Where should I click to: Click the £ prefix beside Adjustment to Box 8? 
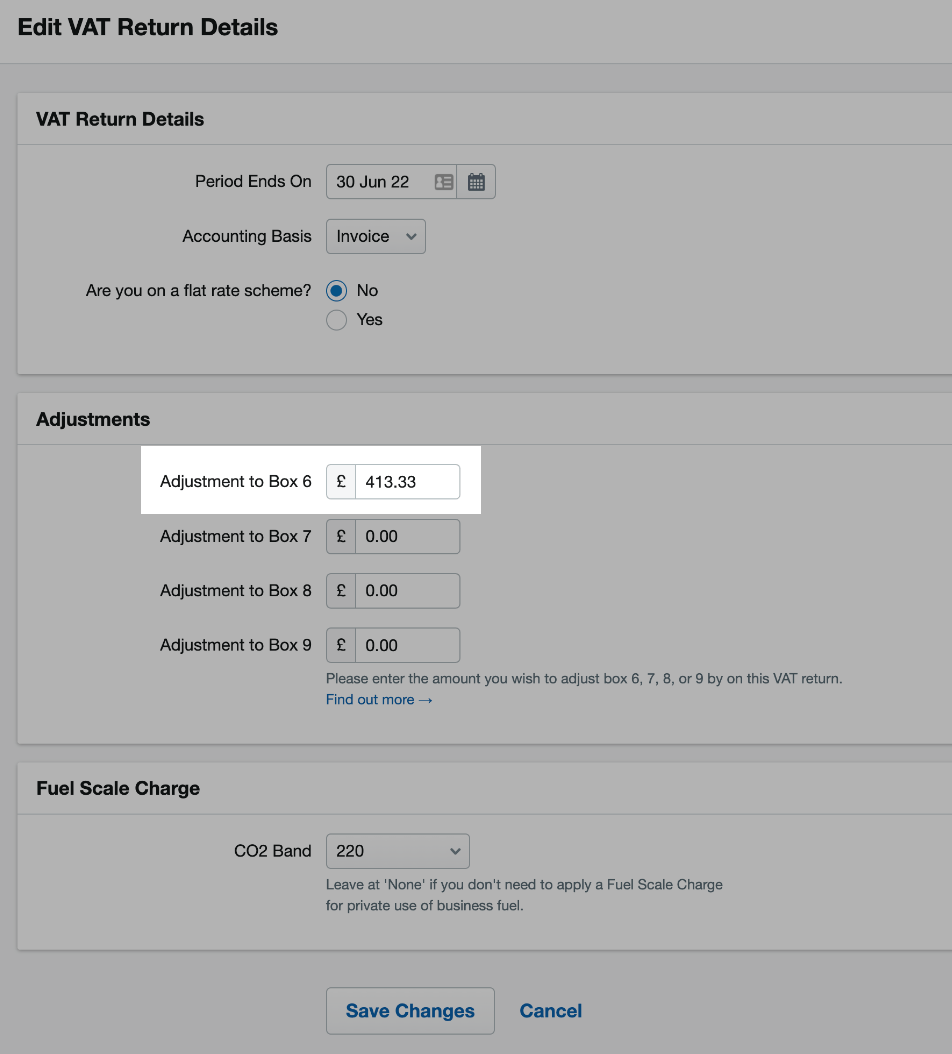[339, 590]
